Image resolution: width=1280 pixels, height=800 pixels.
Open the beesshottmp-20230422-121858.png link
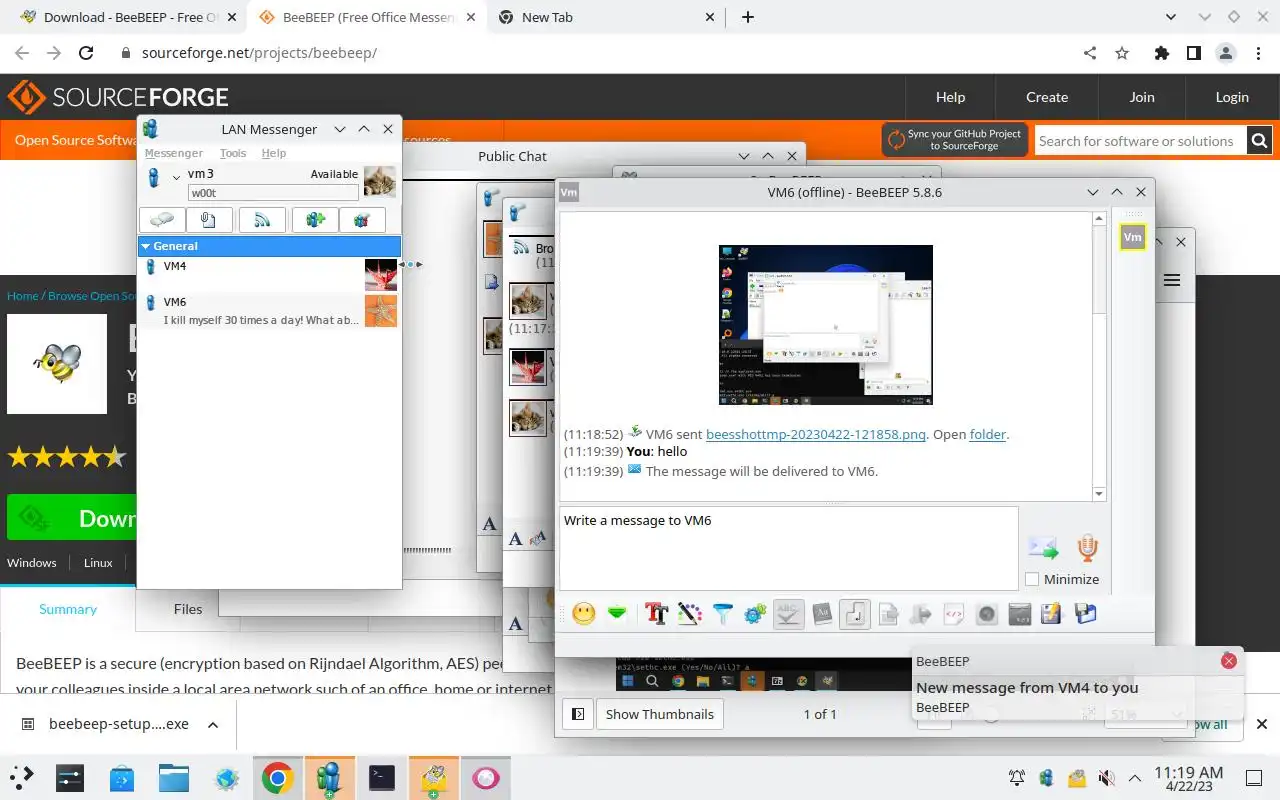pyautogui.click(x=816, y=435)
